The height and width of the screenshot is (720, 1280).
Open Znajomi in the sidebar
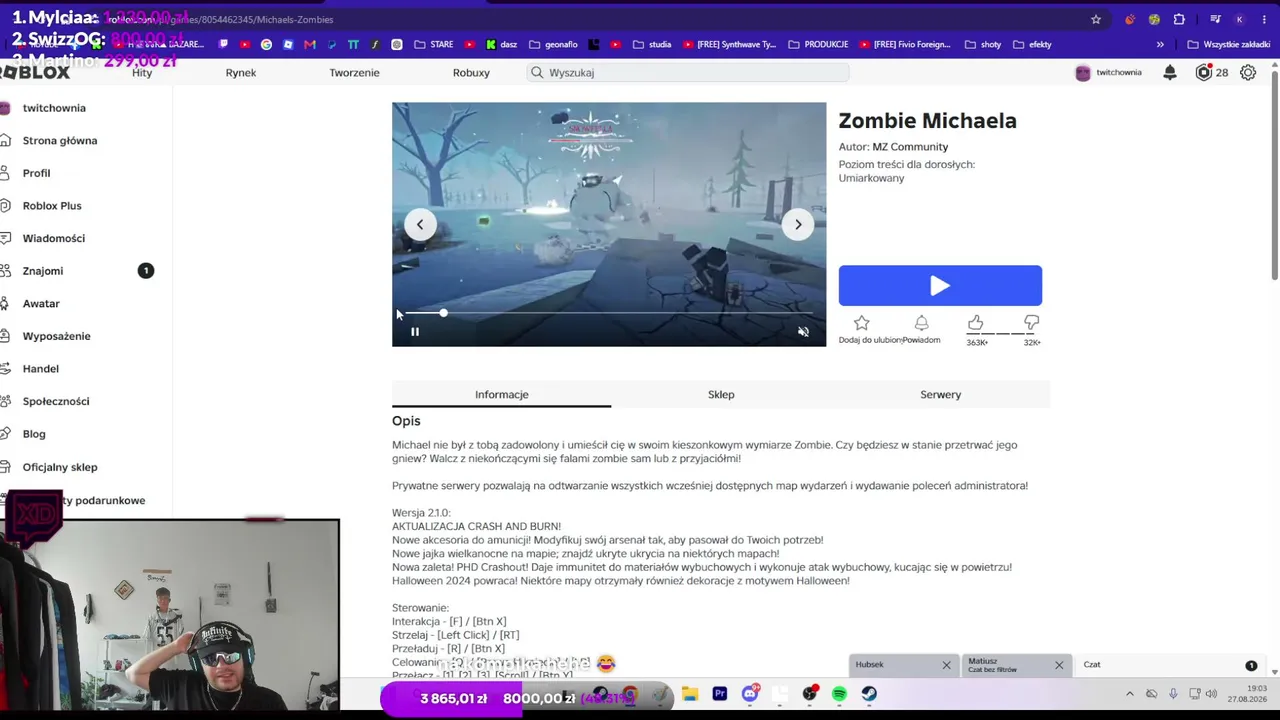click(43, 271)
